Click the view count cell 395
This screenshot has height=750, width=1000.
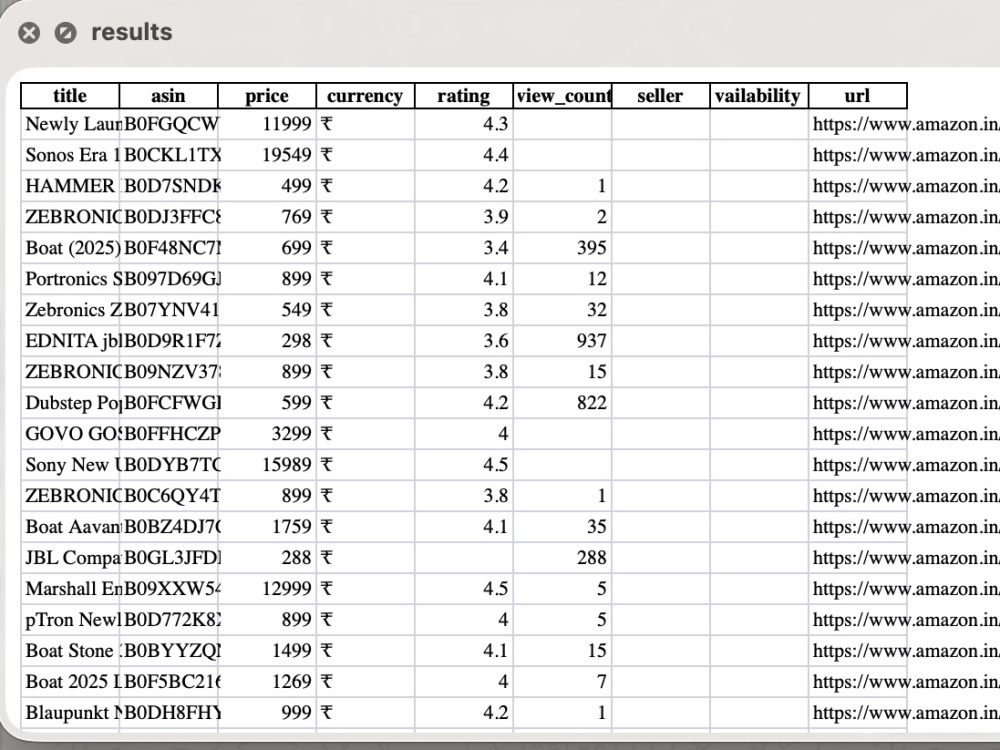(562, 247)
